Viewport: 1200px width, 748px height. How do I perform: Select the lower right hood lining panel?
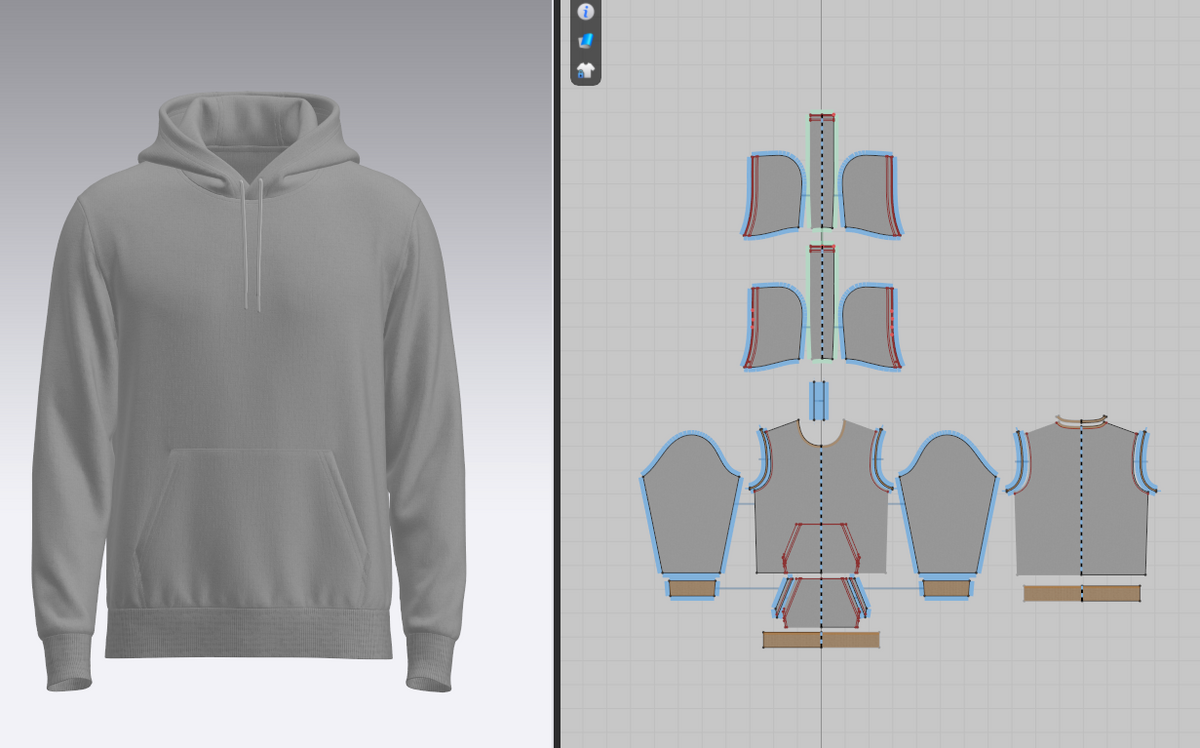tap(869, 325)
